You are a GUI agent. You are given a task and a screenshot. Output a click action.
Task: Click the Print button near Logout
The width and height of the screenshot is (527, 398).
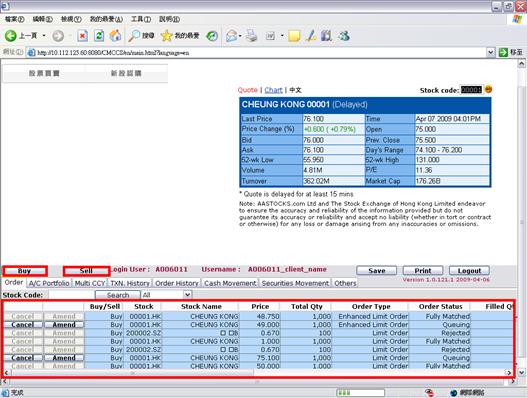coord(423,271)
